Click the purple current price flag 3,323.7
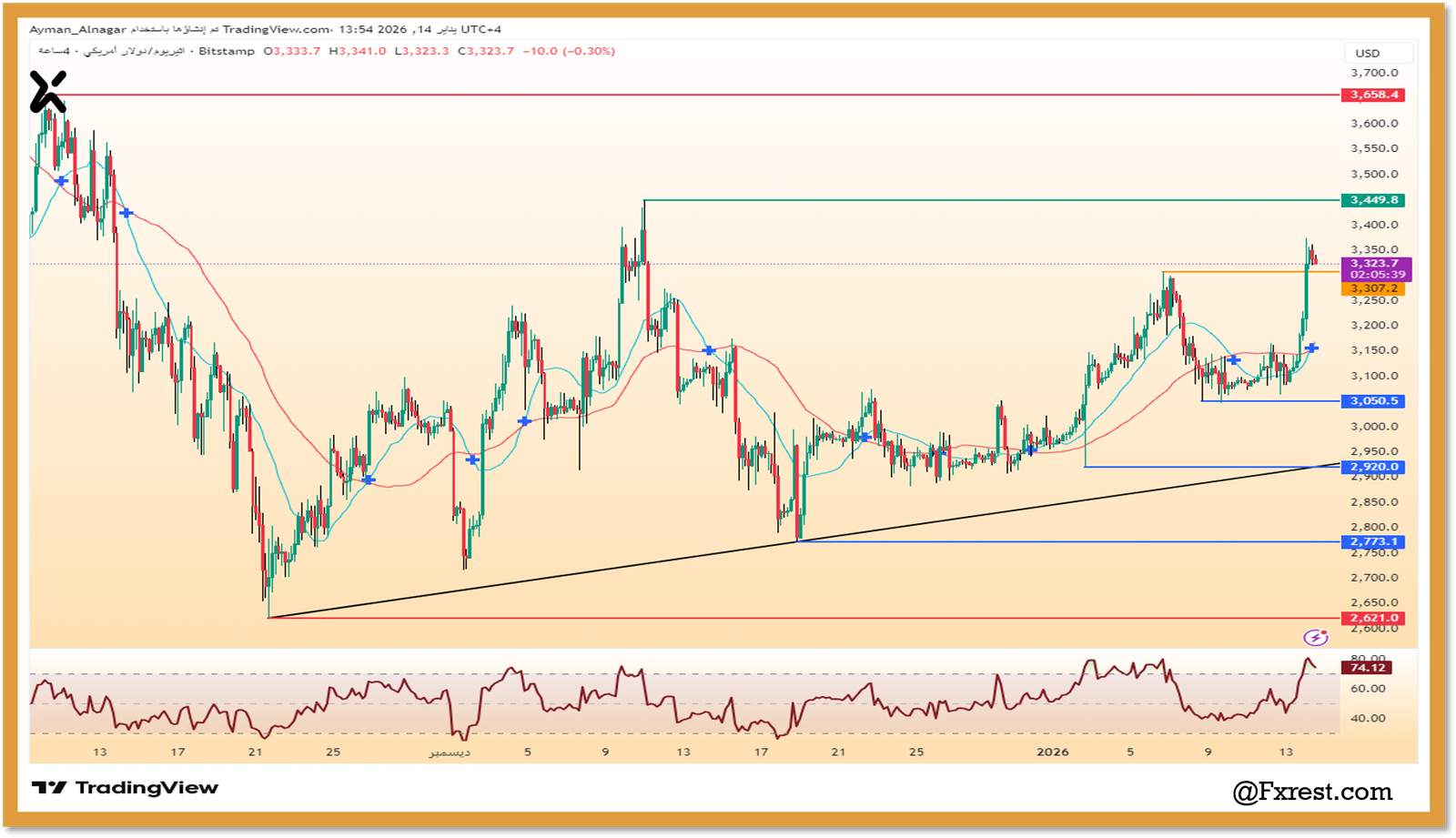 [x=1374, y=261]
